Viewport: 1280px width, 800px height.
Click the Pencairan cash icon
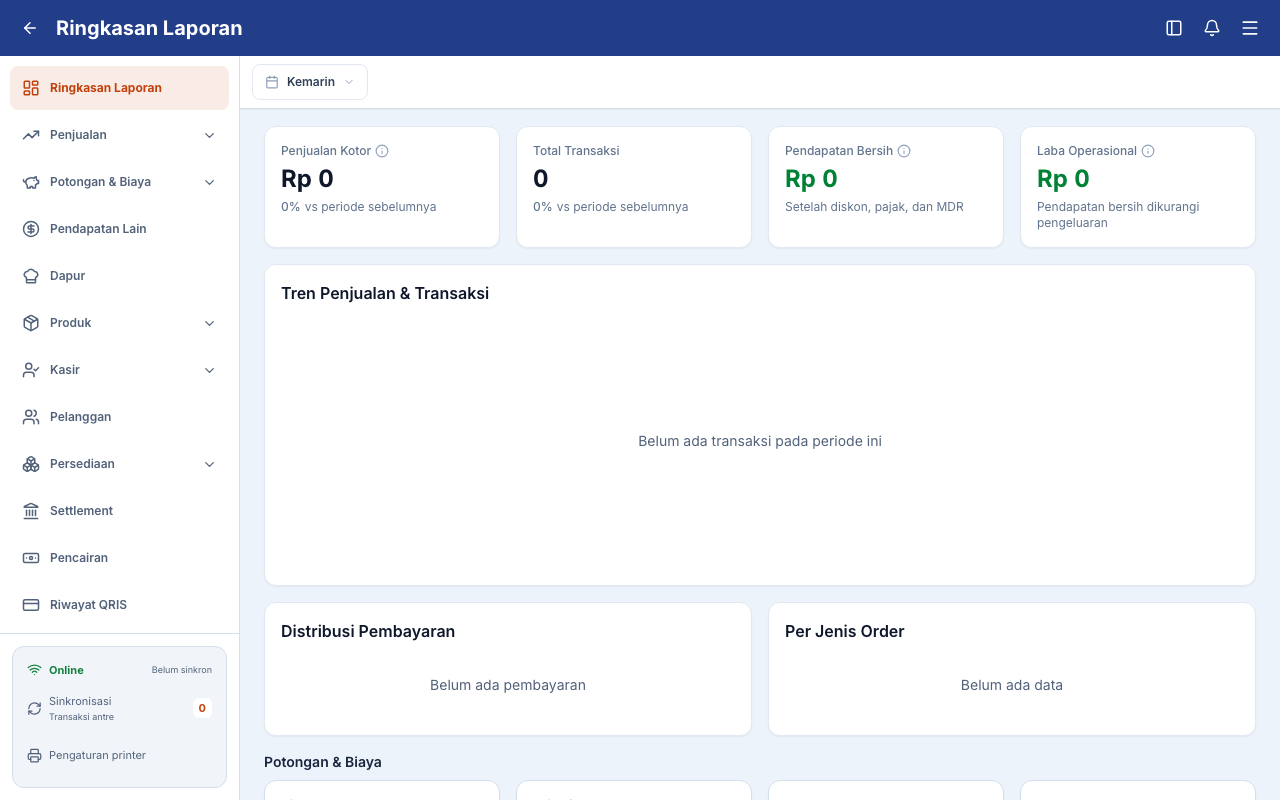[31, 558]
